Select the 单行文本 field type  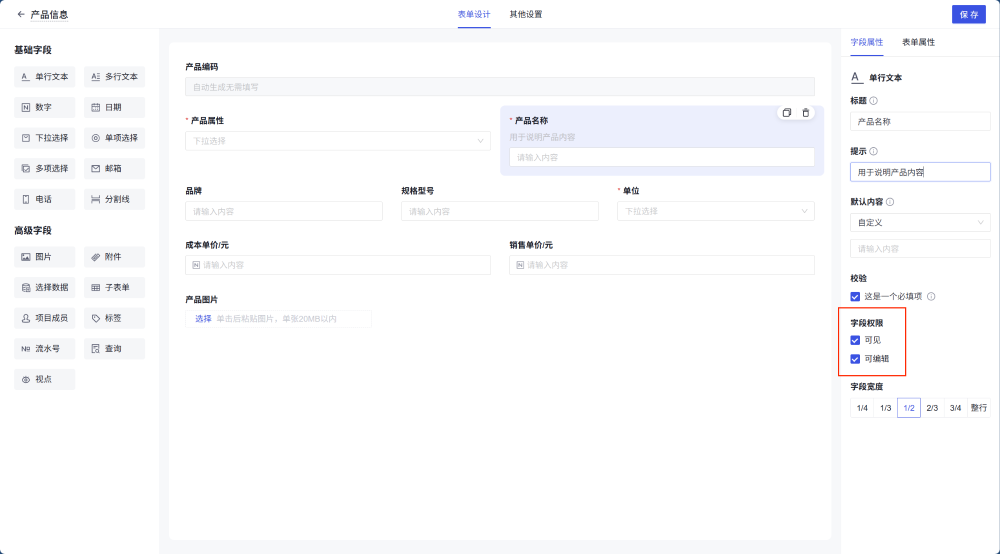point(45,76)
